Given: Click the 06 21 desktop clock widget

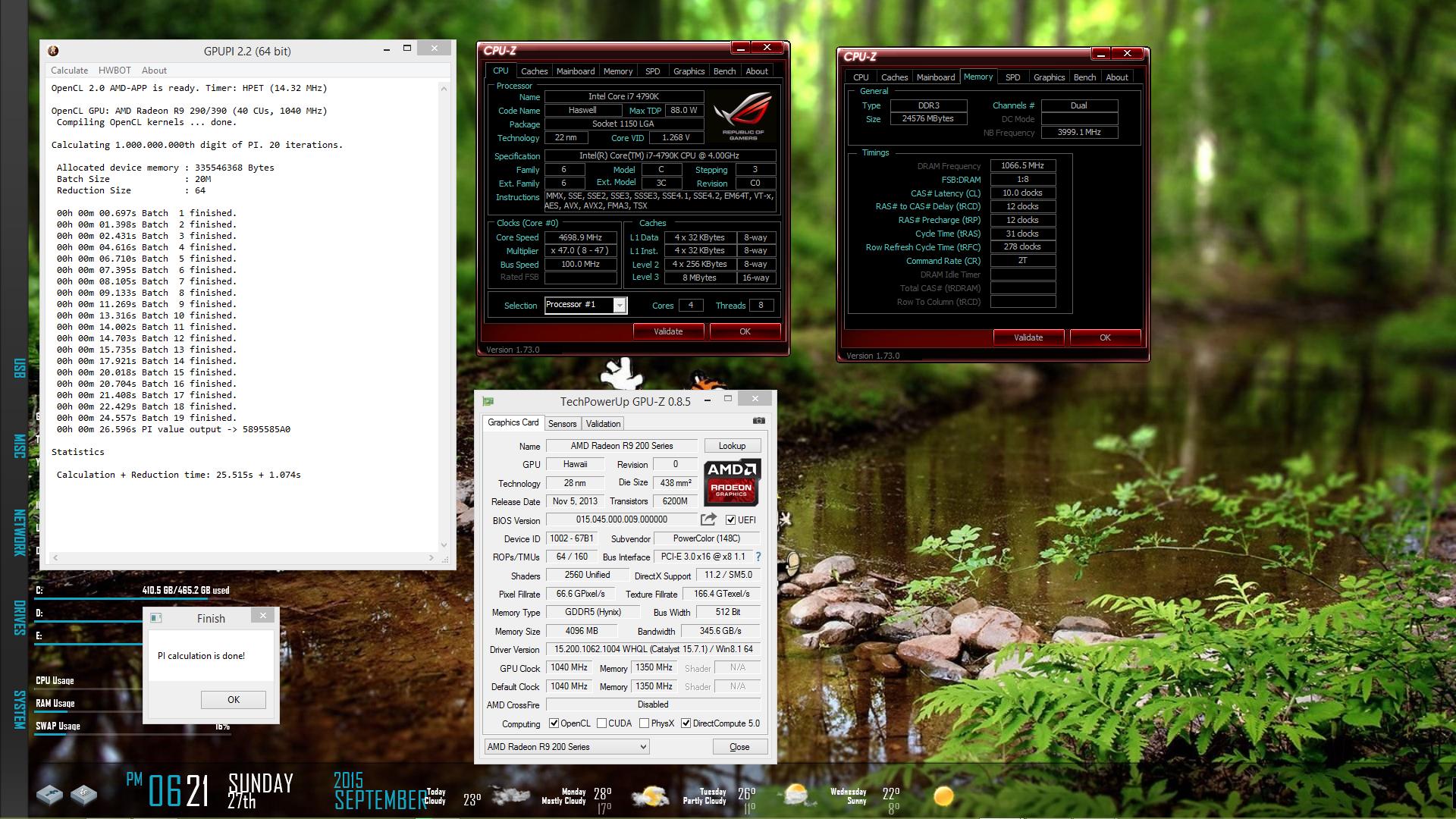Looking at the screenshot, I should coord(177,791).
